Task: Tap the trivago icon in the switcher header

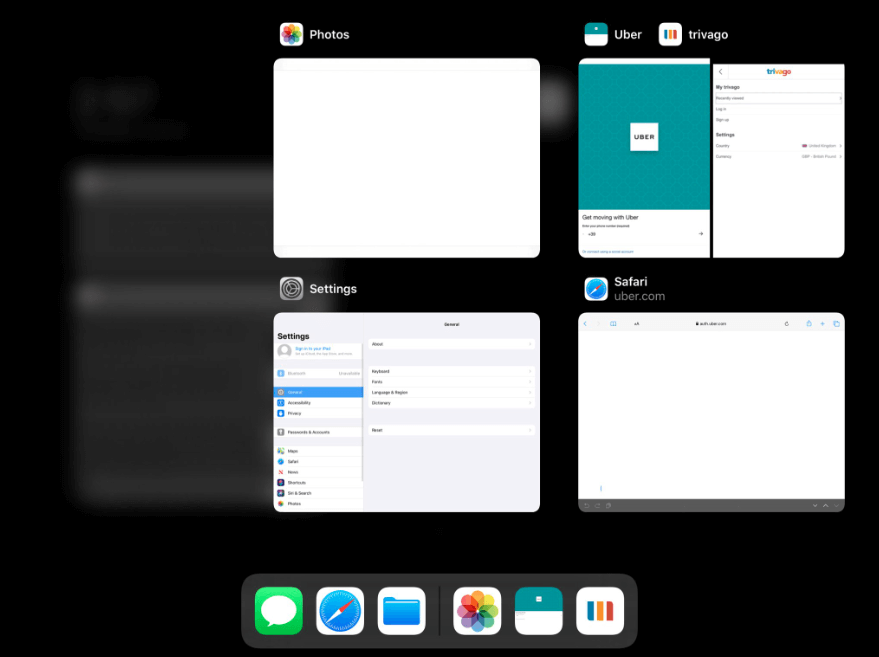Action: [670, 34]
